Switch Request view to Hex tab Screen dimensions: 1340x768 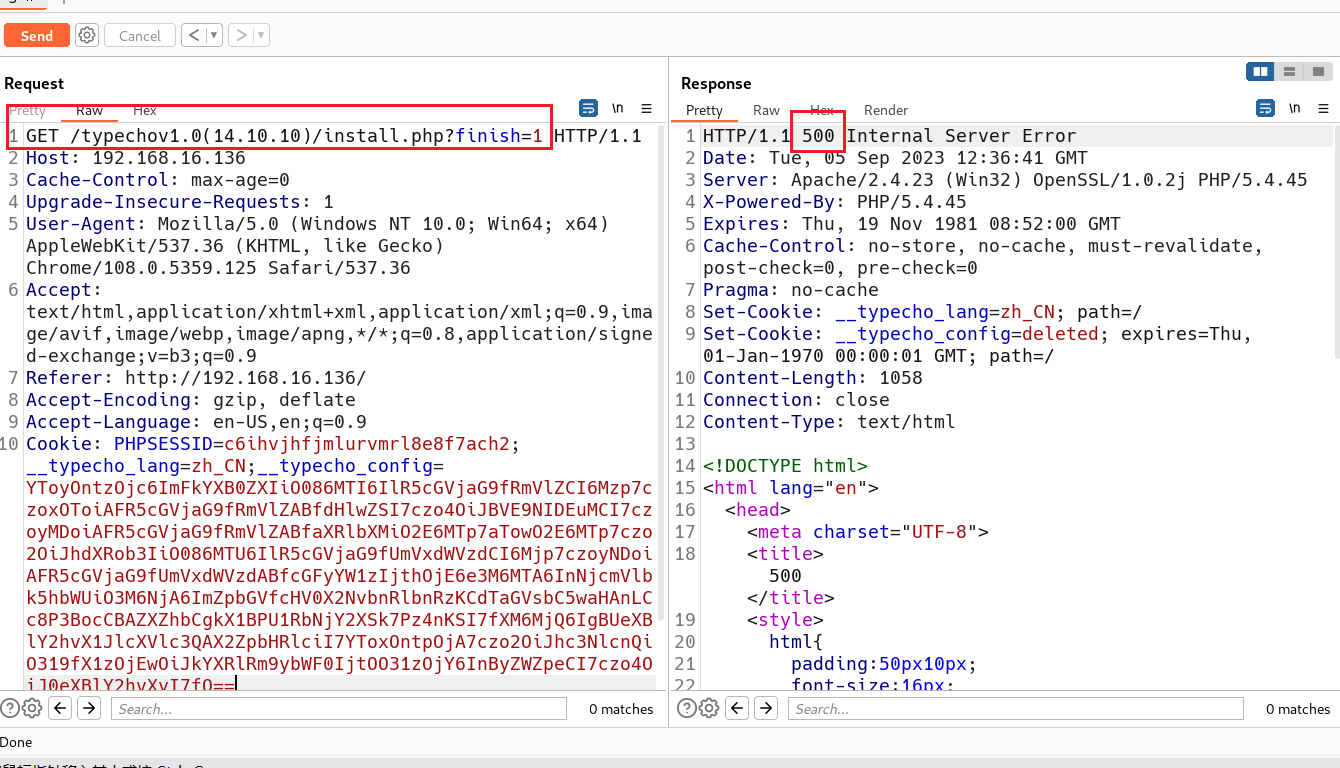(x=144, y=110)
